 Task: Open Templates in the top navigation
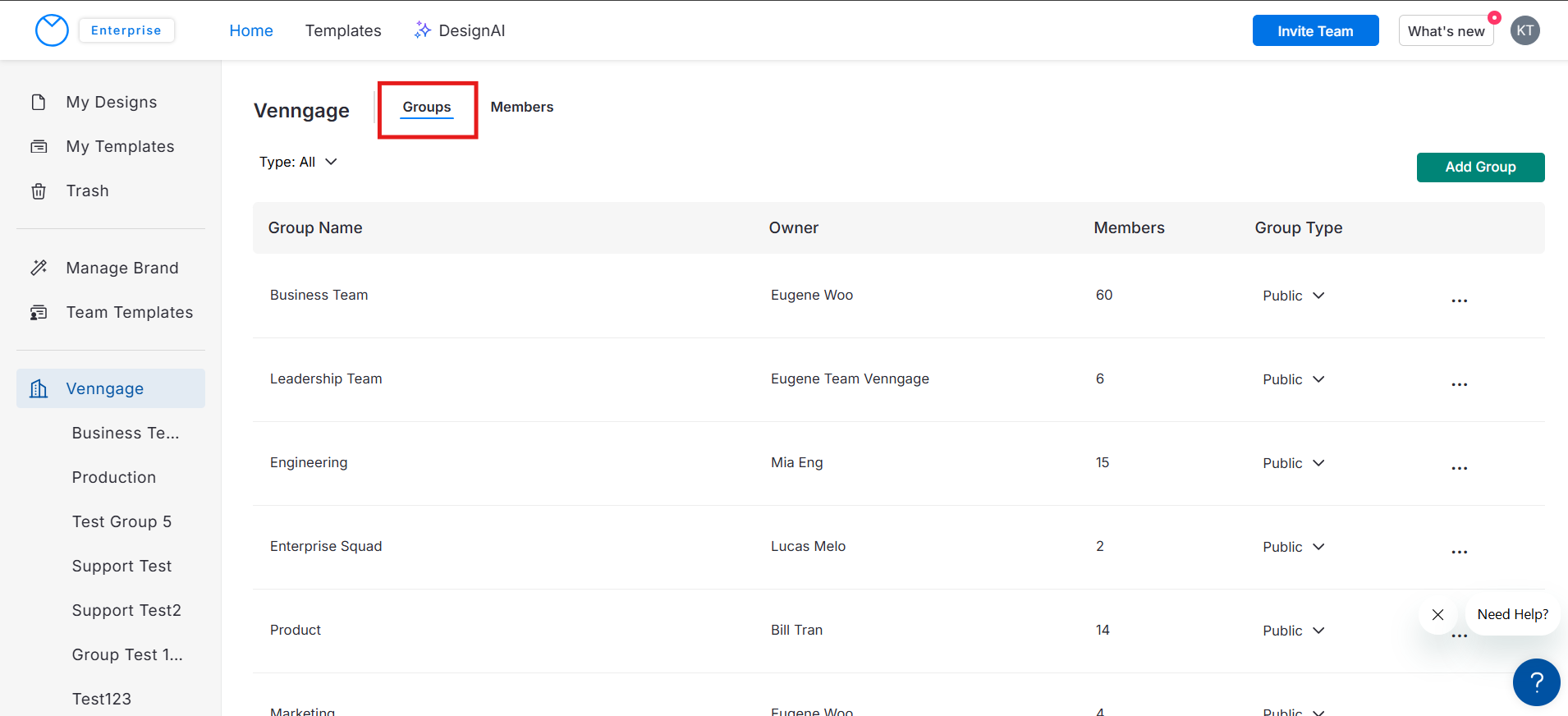click(x=343, y=30)
